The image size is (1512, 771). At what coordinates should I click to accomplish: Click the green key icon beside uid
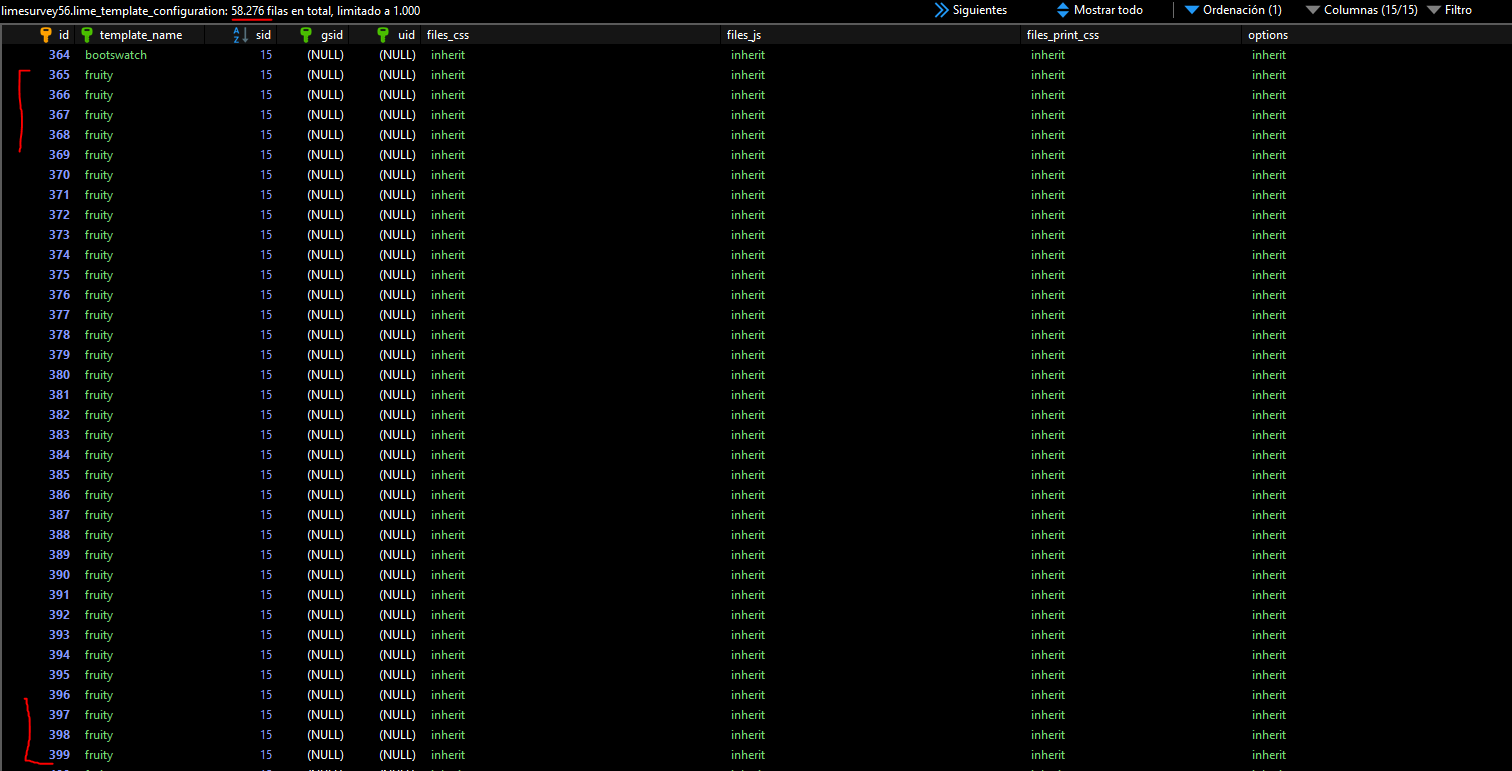[x=383, y=35]
